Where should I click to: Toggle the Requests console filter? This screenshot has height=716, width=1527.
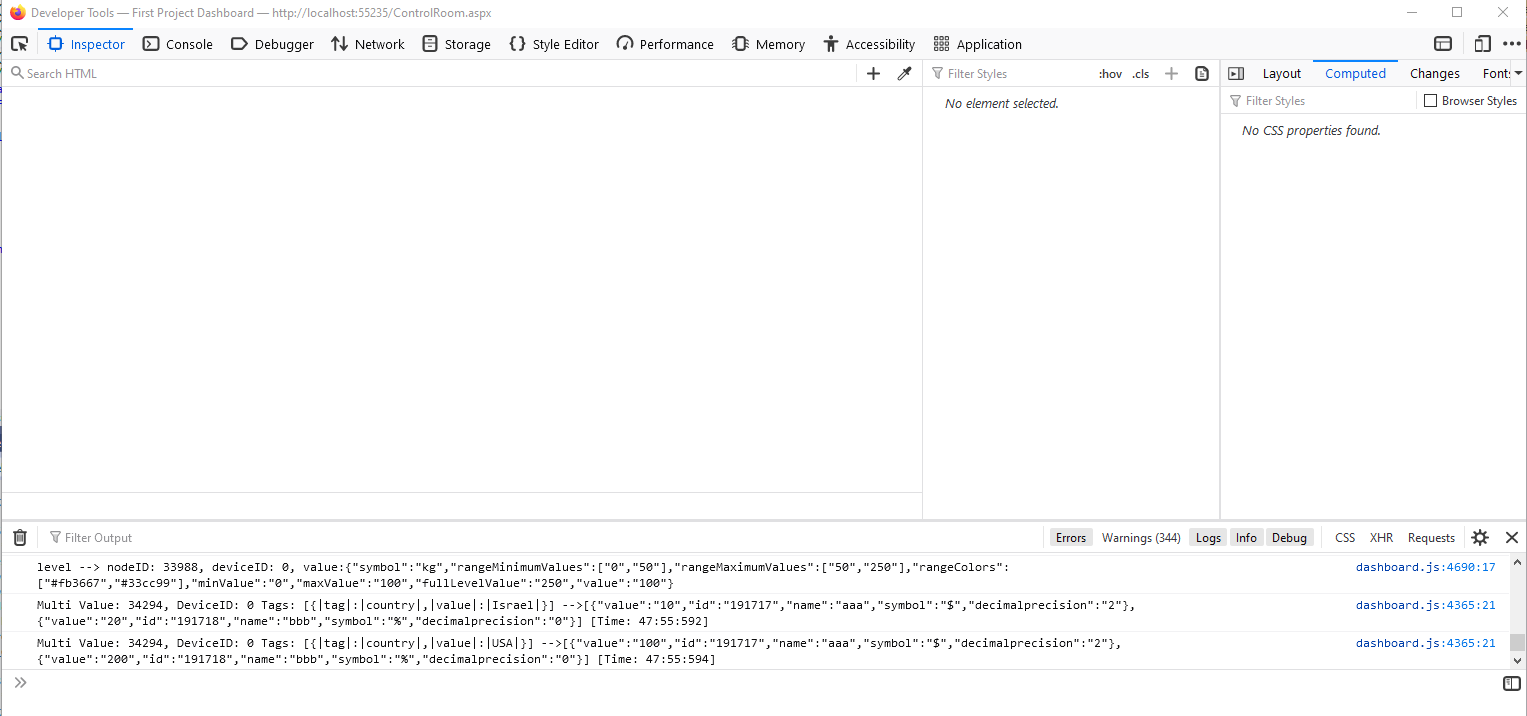coord(1431,537)
